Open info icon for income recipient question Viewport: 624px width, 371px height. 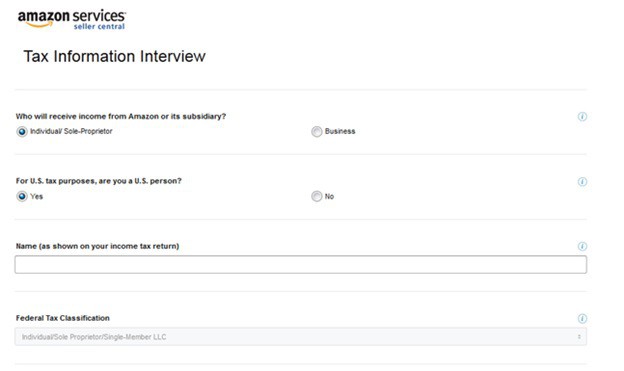click(x=582, y=117)
